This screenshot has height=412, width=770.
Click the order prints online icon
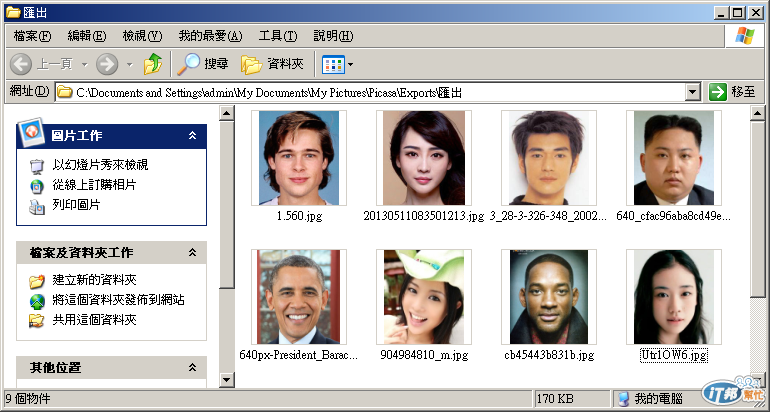[37, 186]
